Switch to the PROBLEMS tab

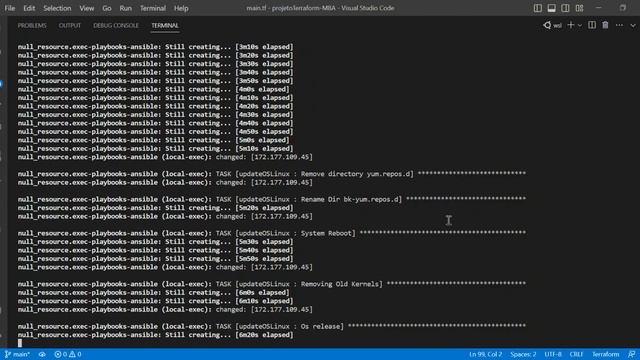coord(32,25)
